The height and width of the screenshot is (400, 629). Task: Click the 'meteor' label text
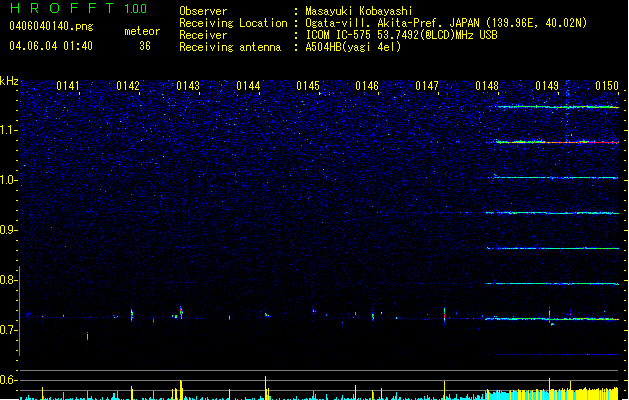142,31
